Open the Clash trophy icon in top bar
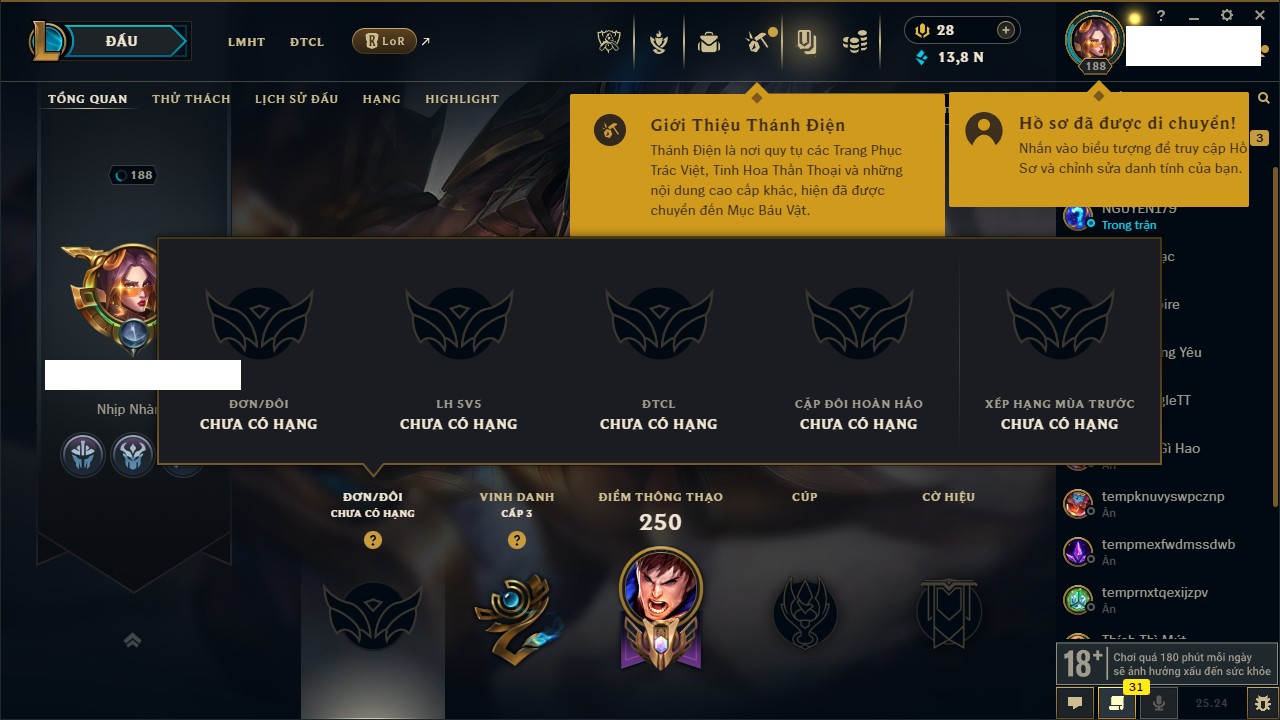This screenshot has height=720, width=1280. pos(609,42)
